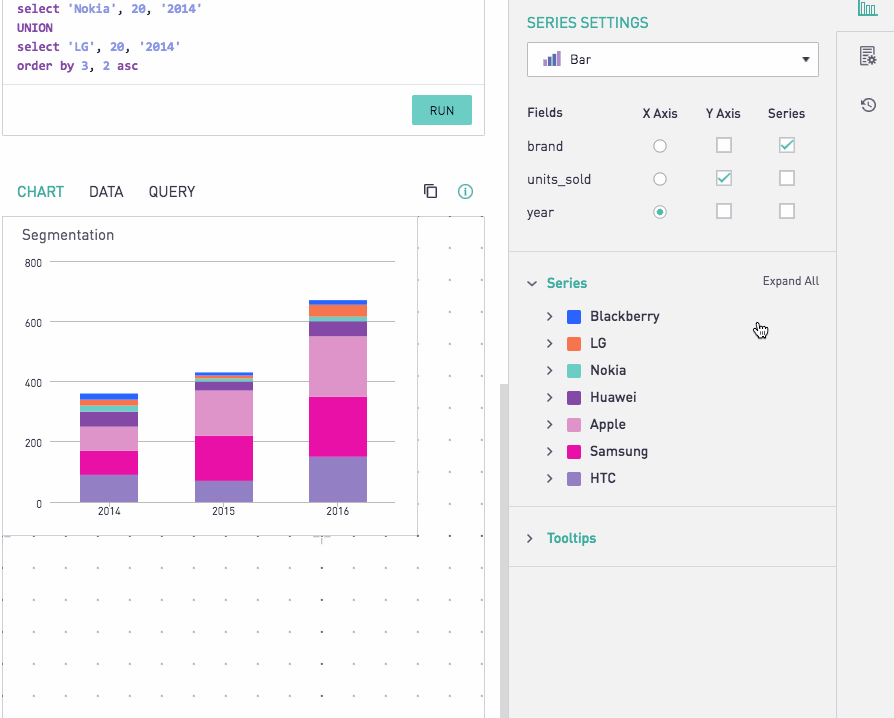Check brand Y Axis checkbox

point(724,145)
